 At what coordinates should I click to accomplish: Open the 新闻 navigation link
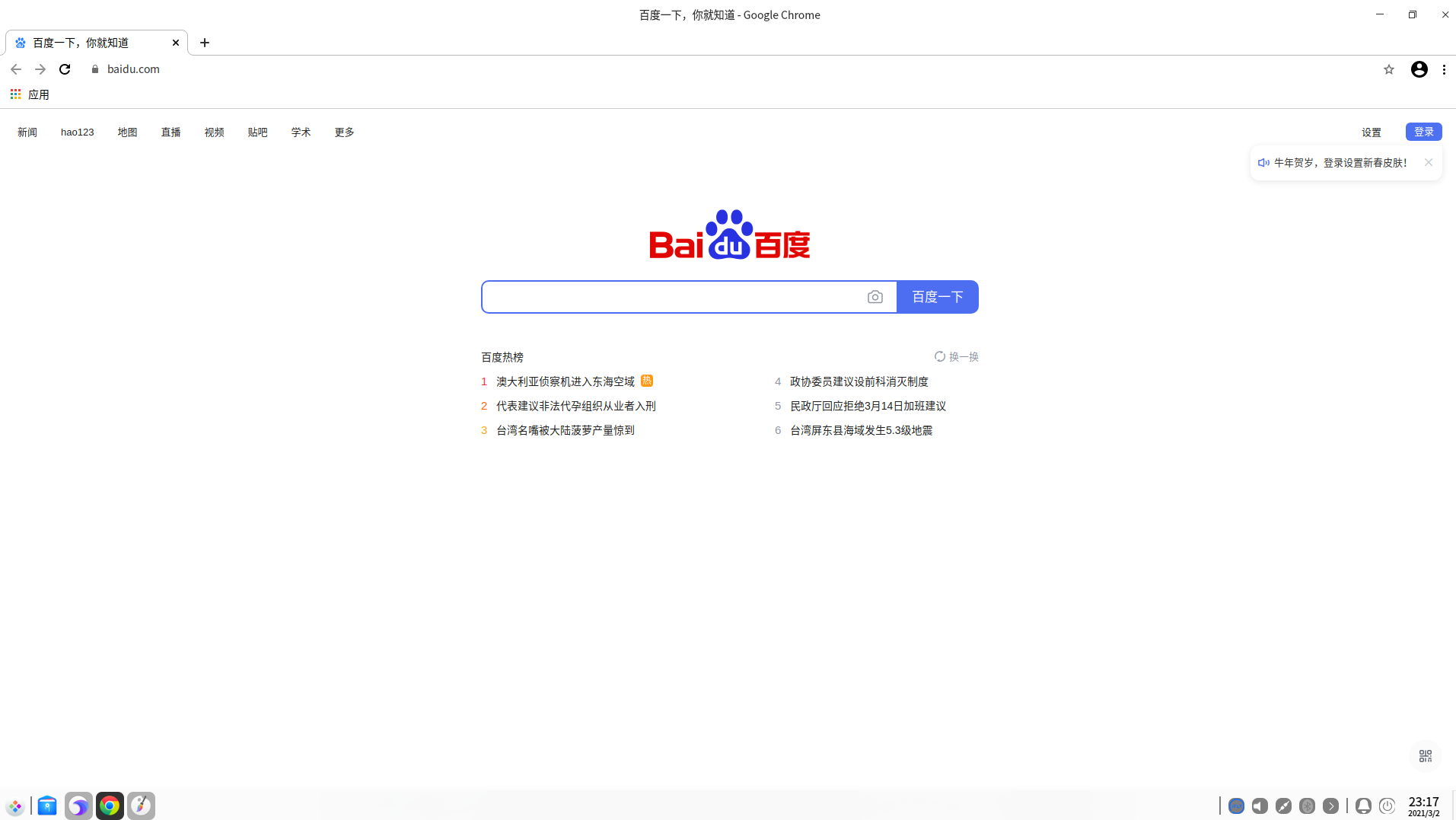click(x=27, y=132)
